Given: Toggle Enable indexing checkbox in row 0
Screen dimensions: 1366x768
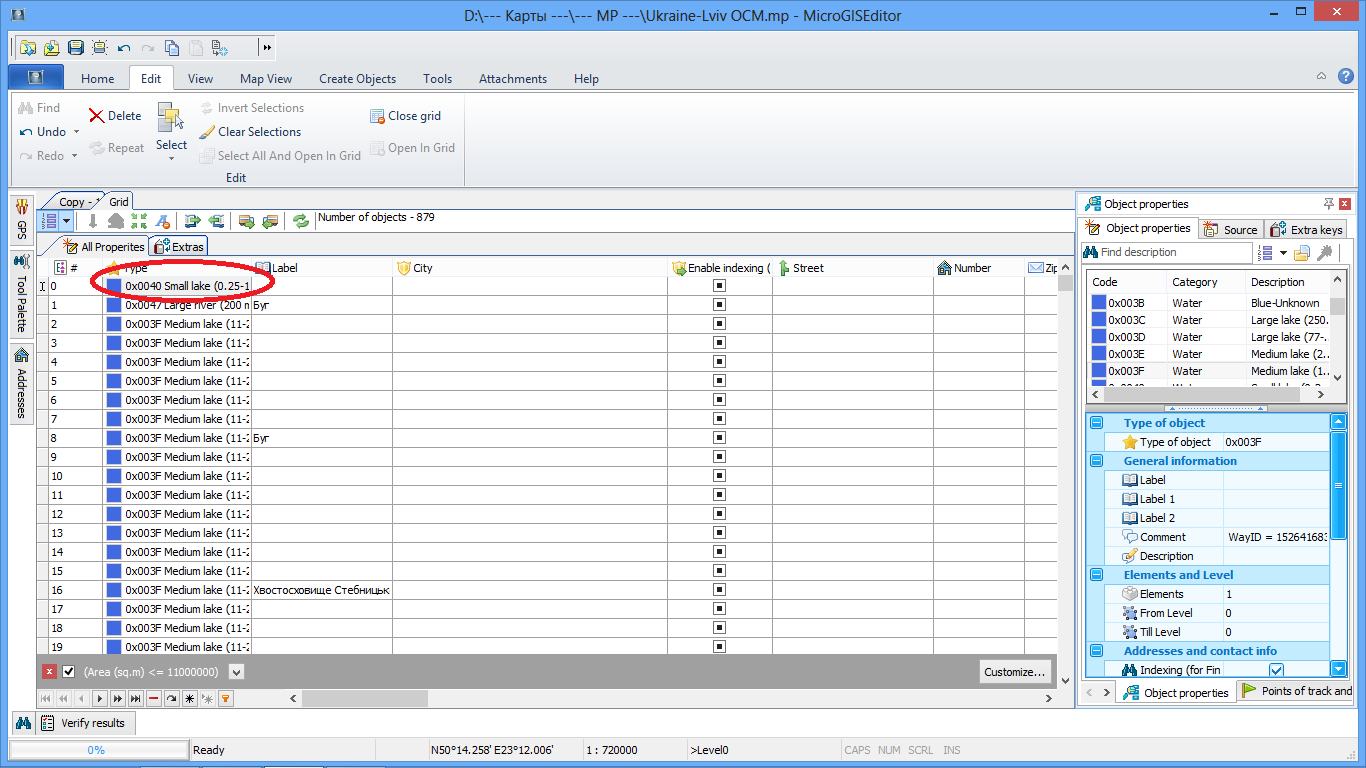Looking at the screenshot, I should (719, 286).
